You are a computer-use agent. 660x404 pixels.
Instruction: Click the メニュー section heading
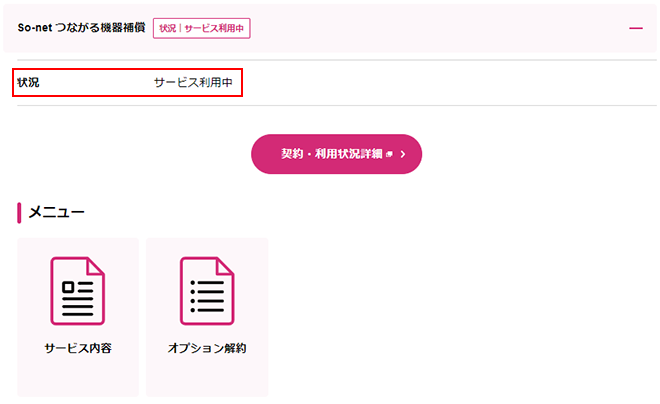(x=56, y=212)
